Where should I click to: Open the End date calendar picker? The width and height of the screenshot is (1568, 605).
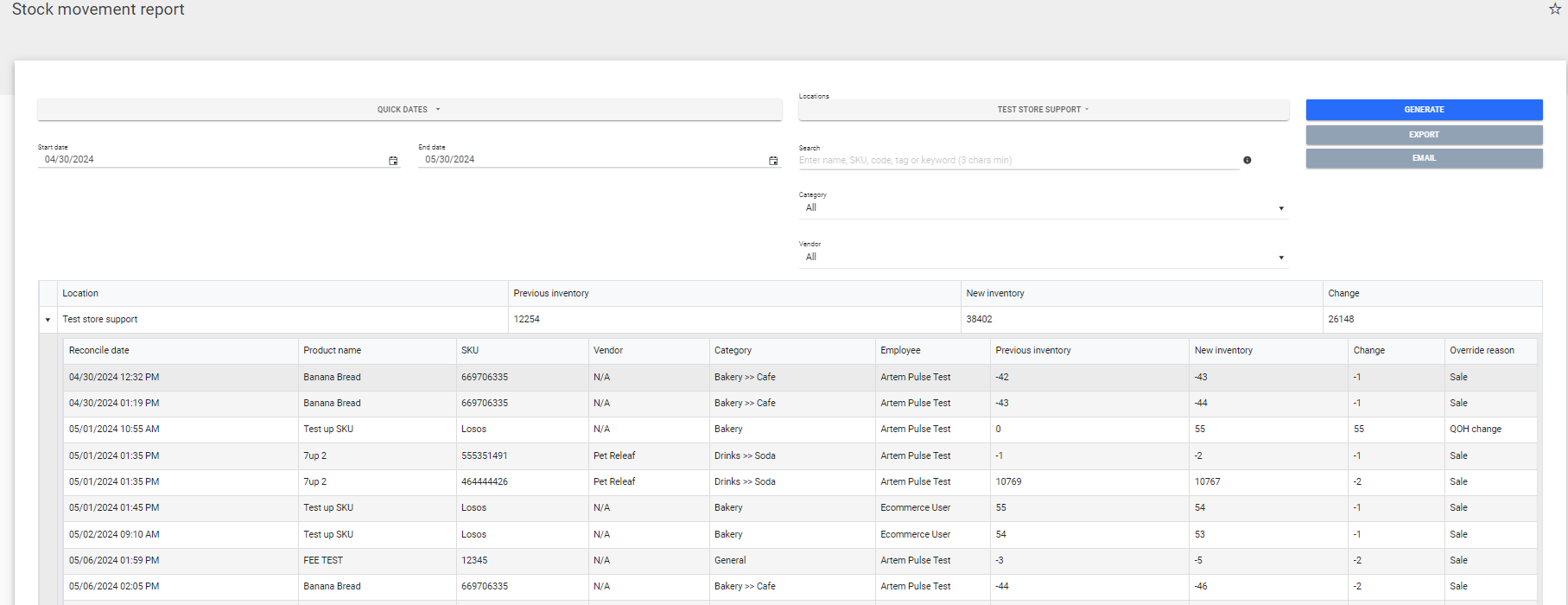click(x=773, y=161)
